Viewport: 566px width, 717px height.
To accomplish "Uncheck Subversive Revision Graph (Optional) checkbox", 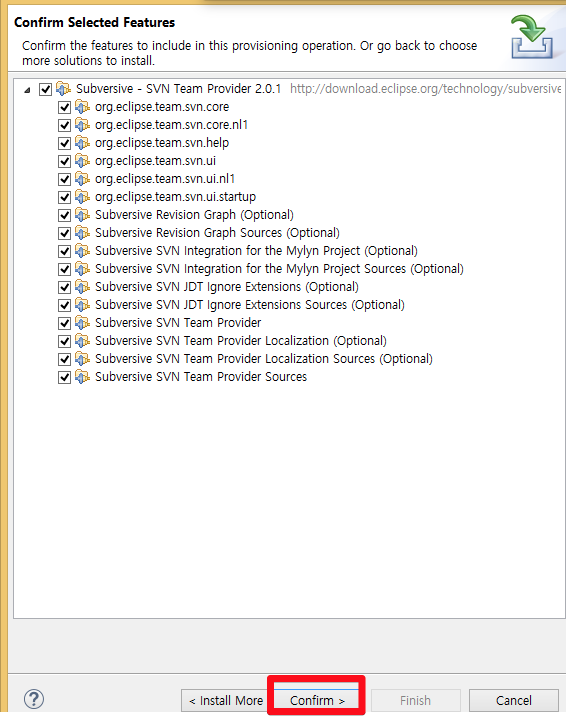I will pos(64,215).
